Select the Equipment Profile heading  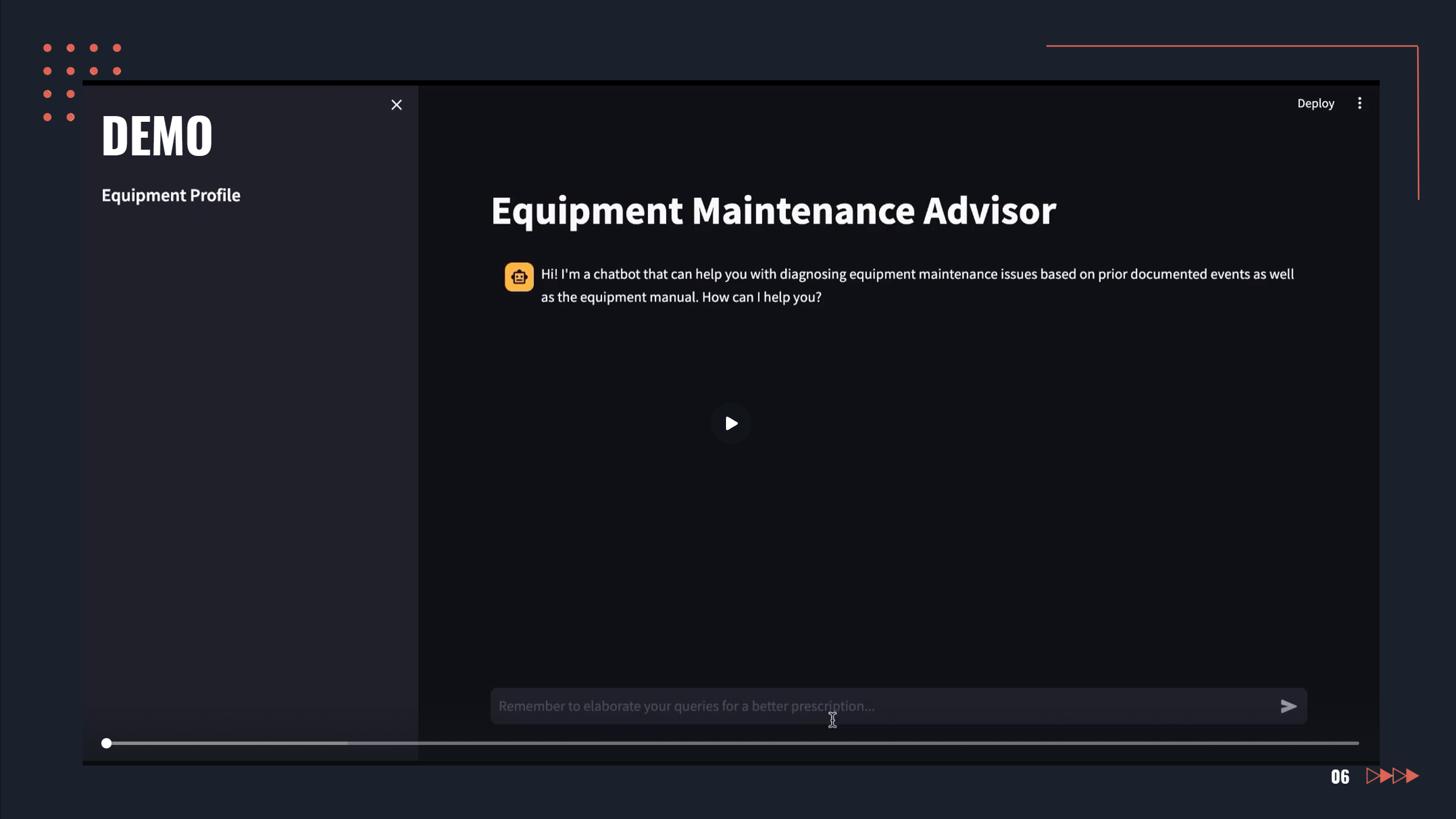(171, 195)
